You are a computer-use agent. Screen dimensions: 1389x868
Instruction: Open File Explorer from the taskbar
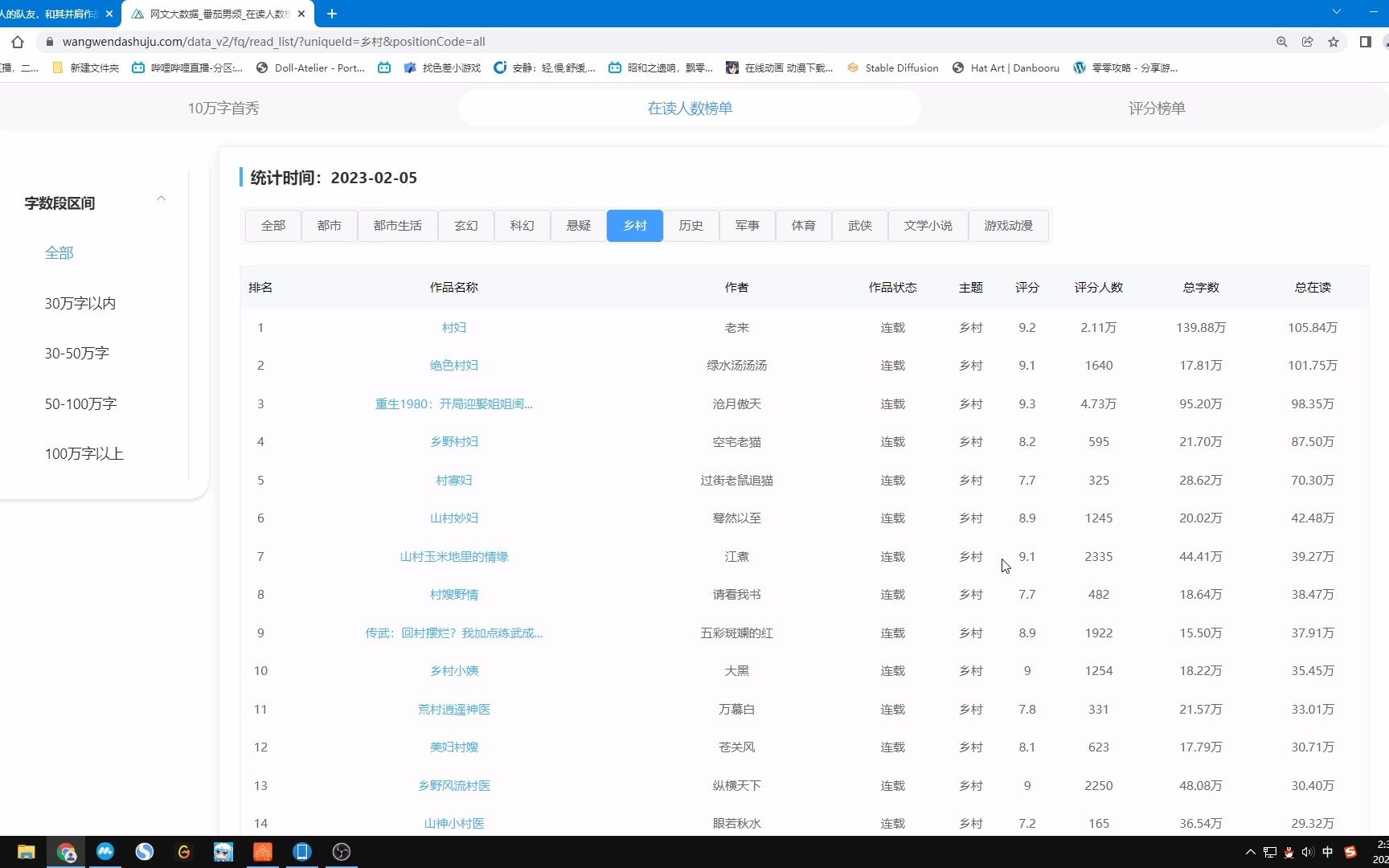(27, 852)
